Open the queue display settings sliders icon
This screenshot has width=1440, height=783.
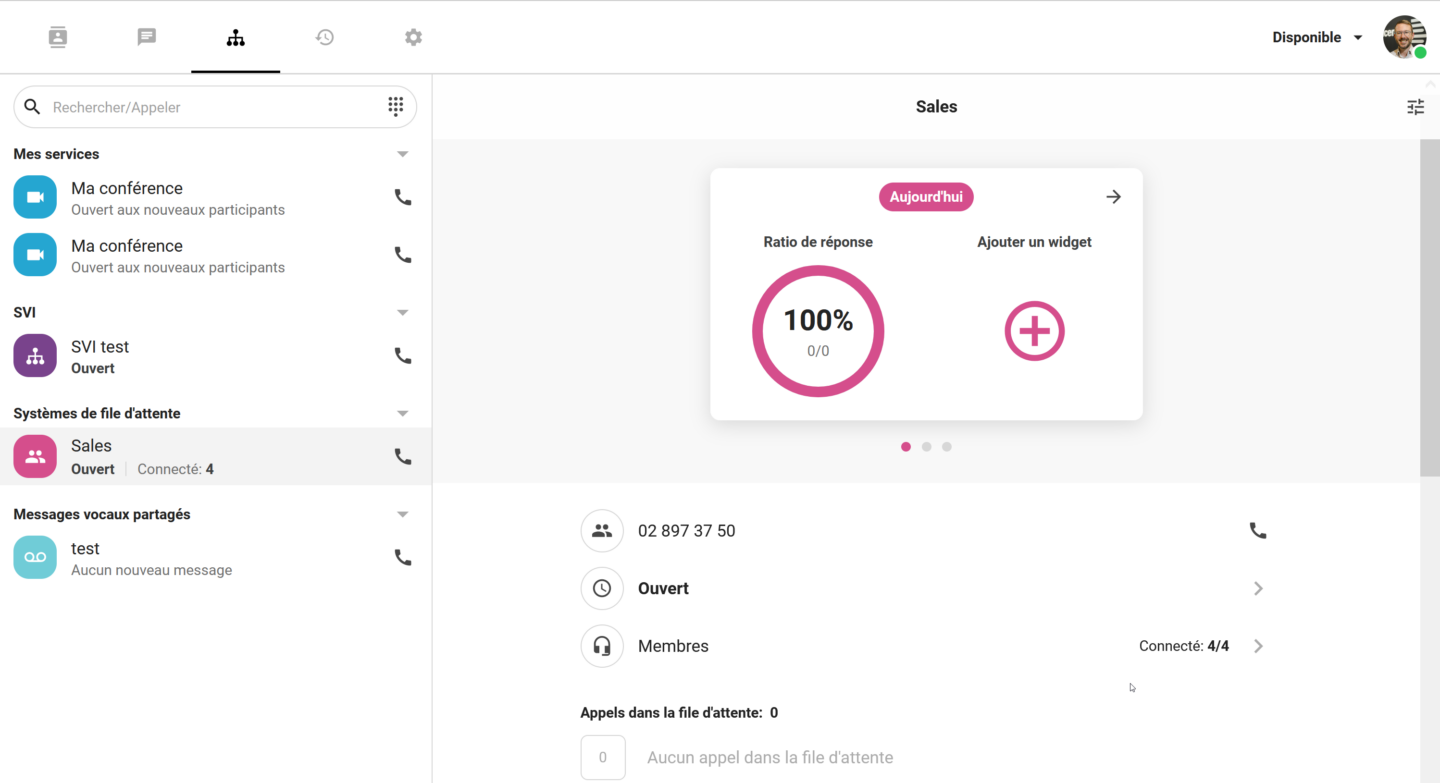(x=1415, y=106)
